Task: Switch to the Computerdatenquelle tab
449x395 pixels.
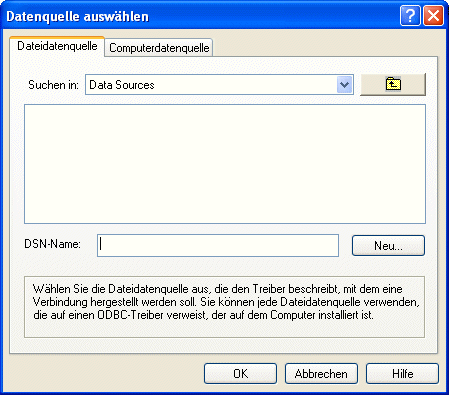Action: tap(159, 48)
